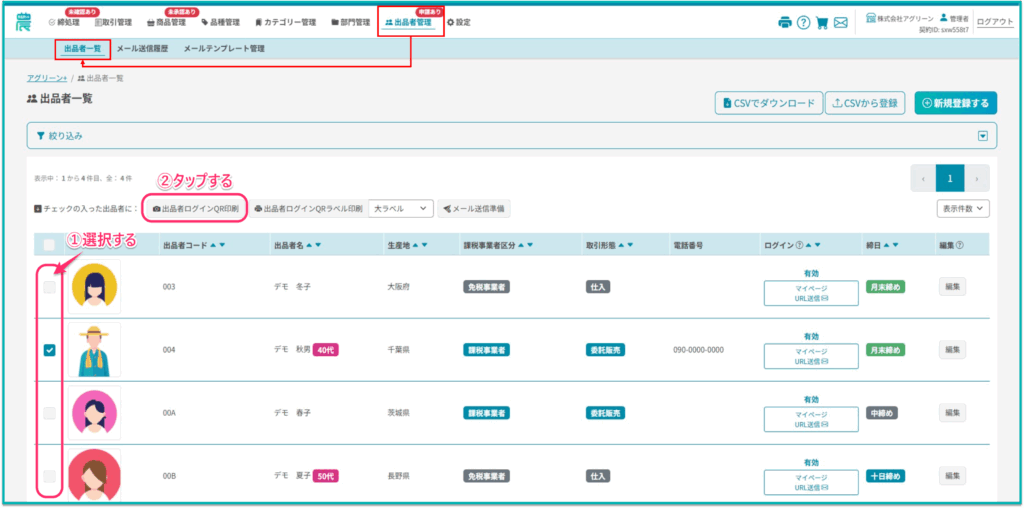Click the app logo at top left

(x=24, y=22)
